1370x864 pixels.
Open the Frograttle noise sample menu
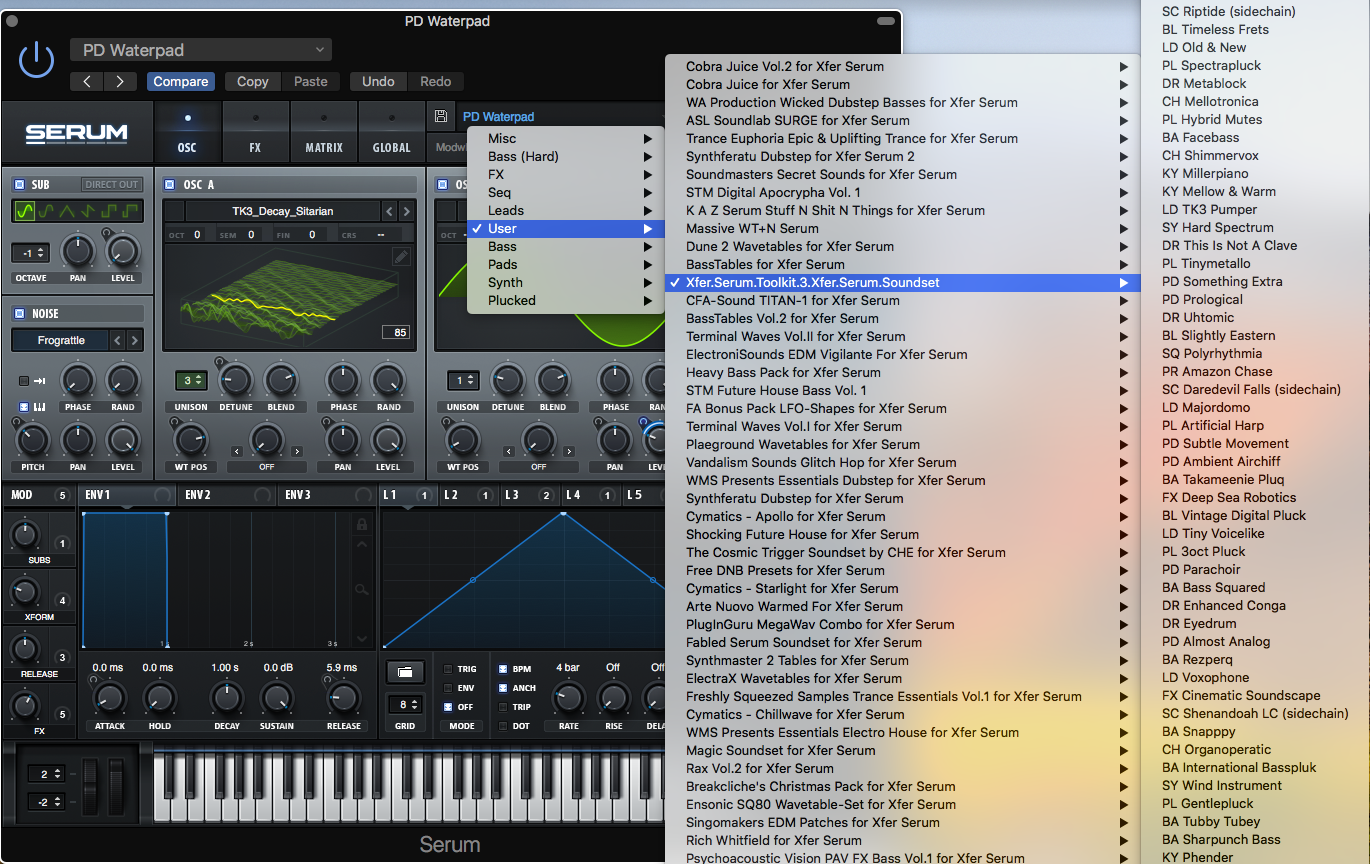pyautogui.click(x=61, y=340)
